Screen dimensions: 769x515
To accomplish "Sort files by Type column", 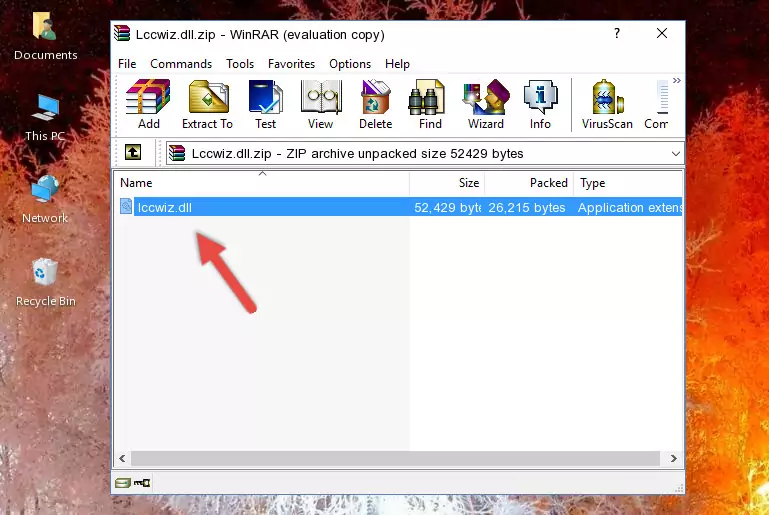I will click(628, 183).
